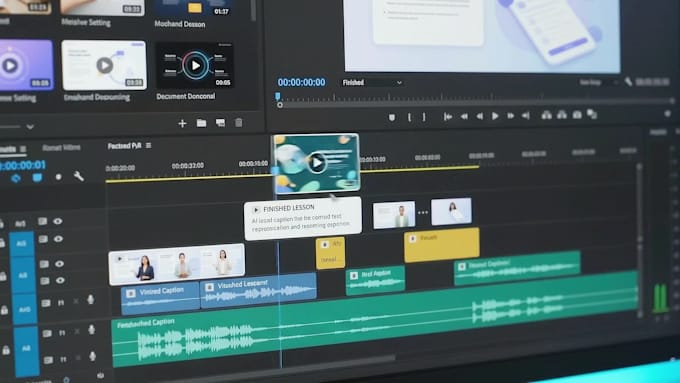Viewport: 680px width, 383px height.
Task: Create a new bin with the folder icon
Action: [x=201, y=123]
